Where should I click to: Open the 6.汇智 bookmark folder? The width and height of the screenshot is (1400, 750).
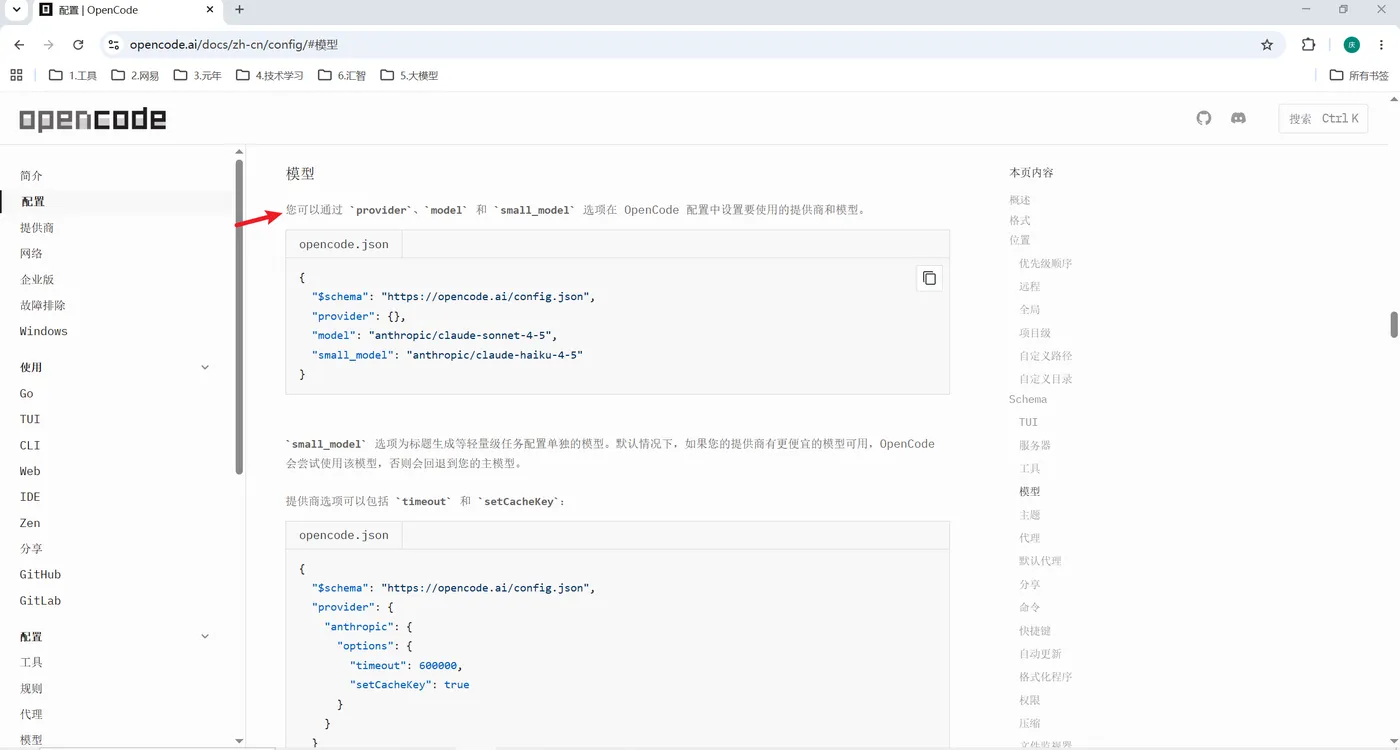[x=342, y=75]
